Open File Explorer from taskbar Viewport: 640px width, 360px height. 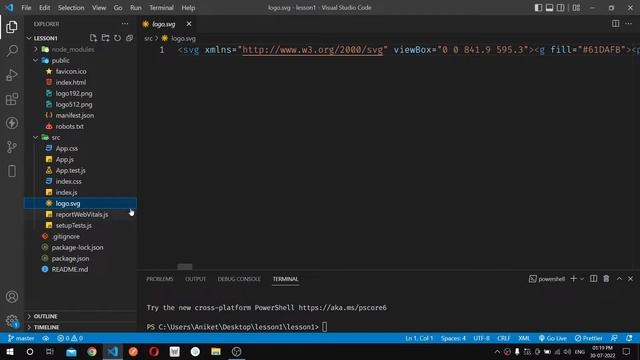(216, 351)
